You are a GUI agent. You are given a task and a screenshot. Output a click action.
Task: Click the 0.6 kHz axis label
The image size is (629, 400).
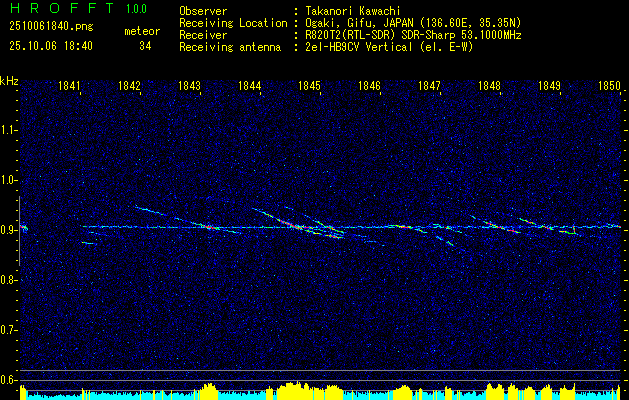8,380
